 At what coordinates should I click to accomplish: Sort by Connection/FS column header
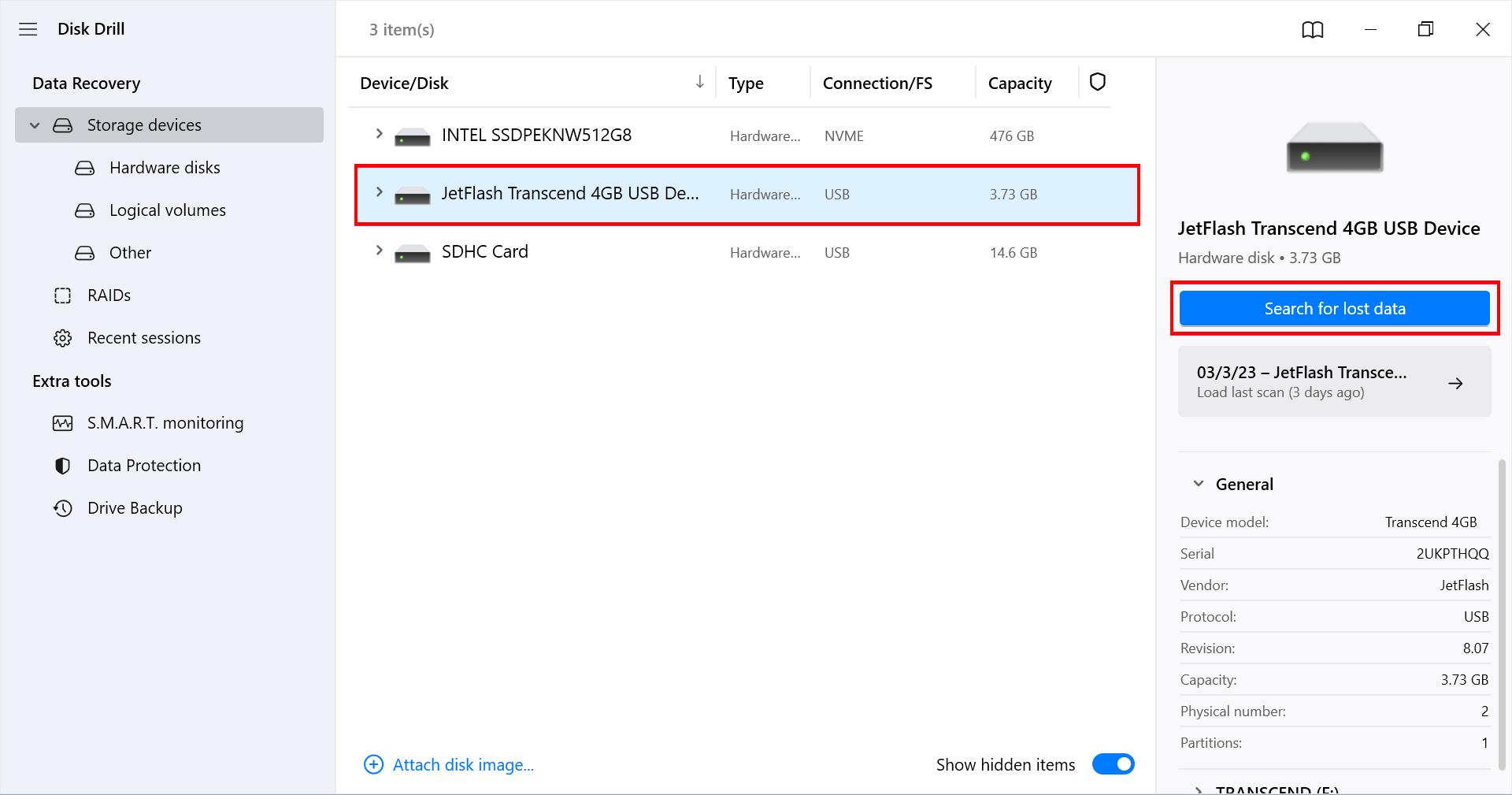(877, 84)
